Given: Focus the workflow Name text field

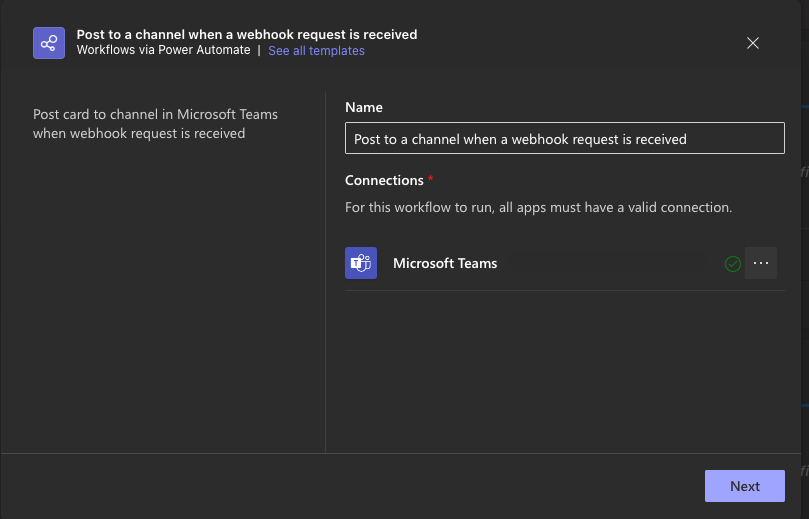Looking at the screenshot, I should tap(564, 139).
